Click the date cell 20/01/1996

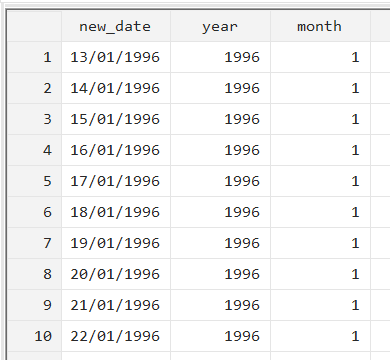coord(116,274)
